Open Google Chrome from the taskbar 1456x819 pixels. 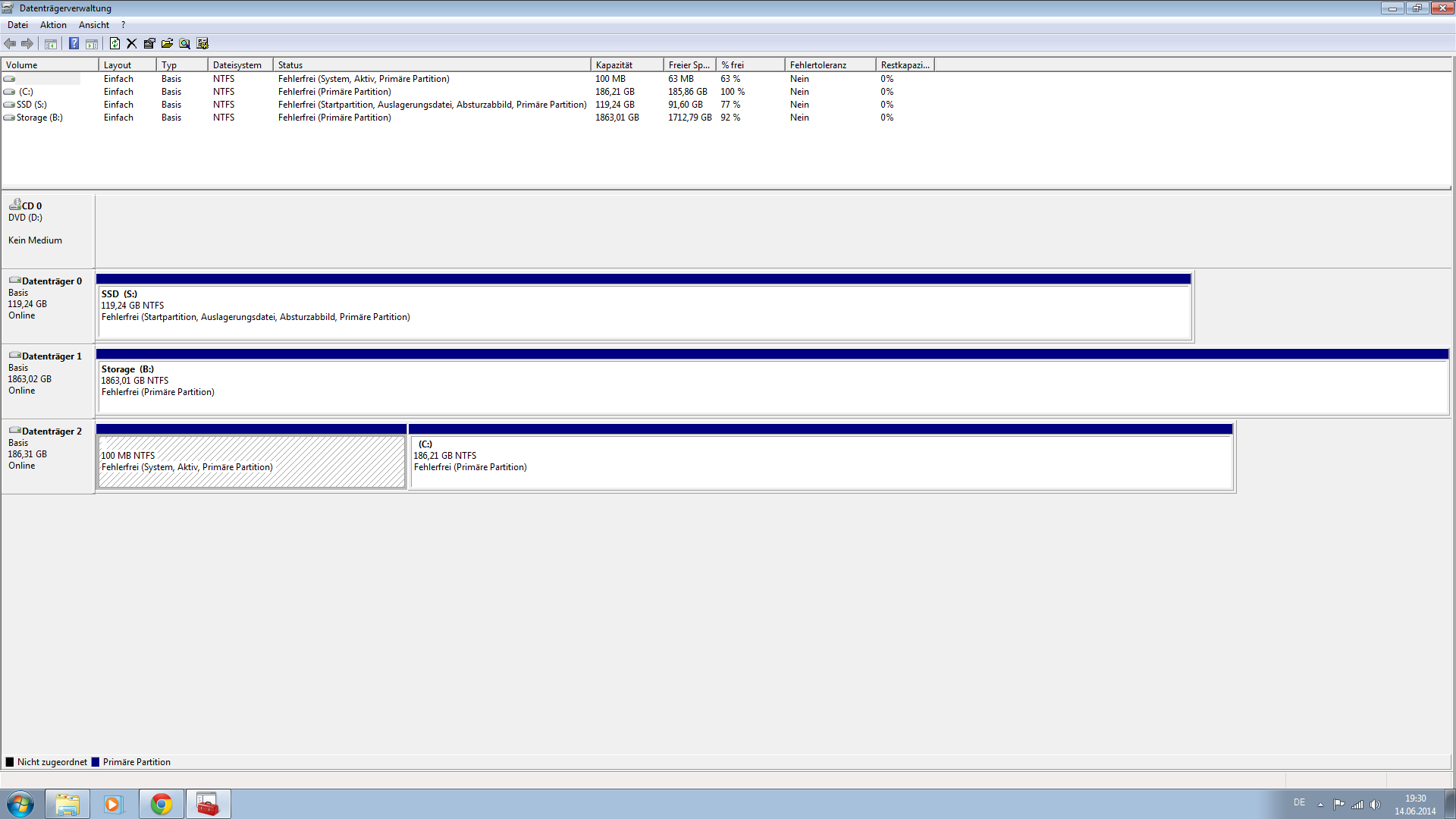pyautogui.click(x=161, y=804)
